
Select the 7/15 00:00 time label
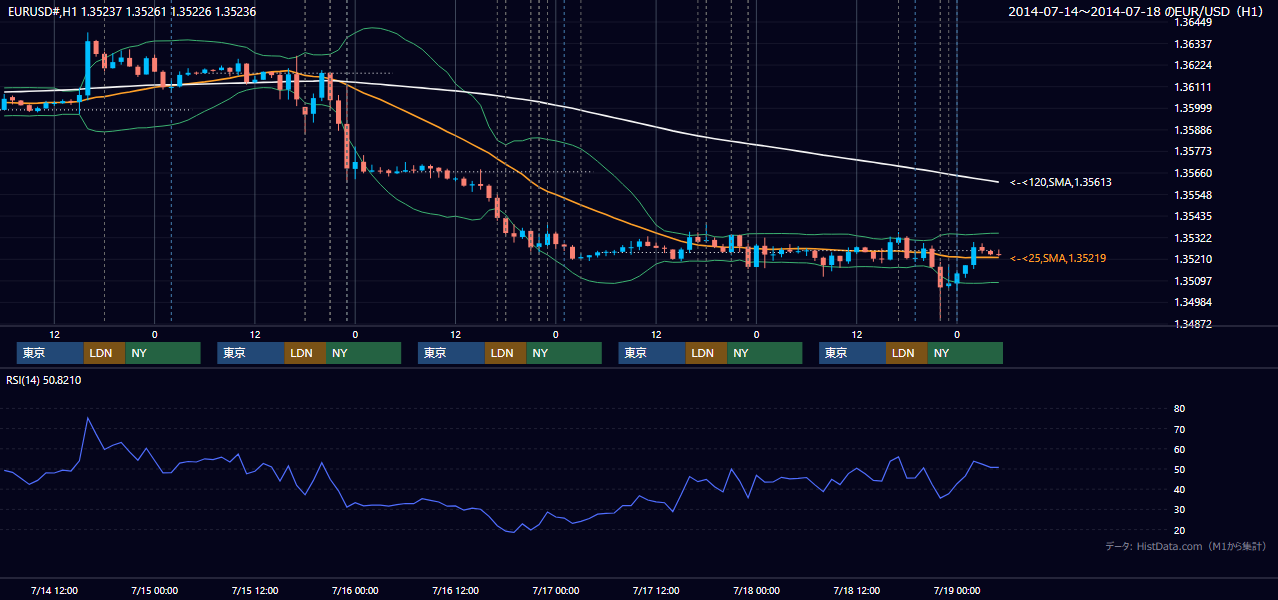pos(155,590)
